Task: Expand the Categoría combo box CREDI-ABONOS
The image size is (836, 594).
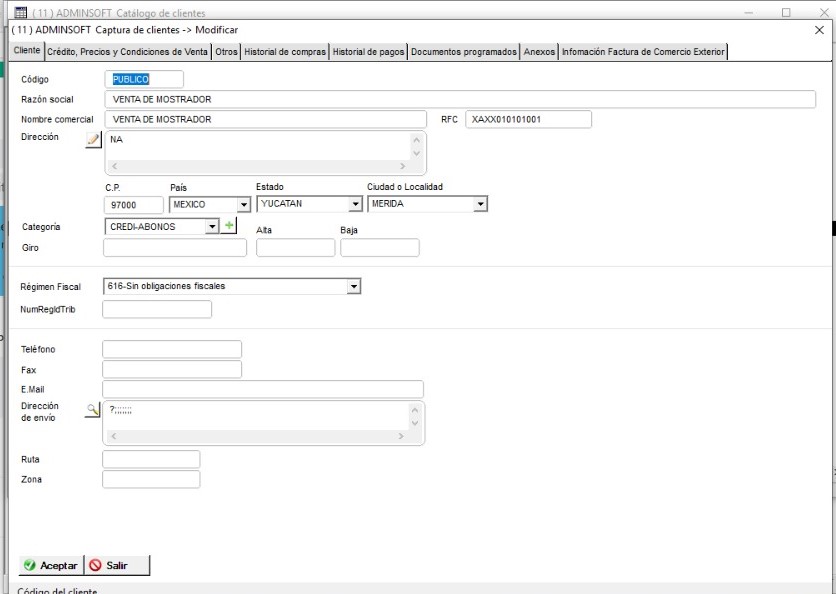Action: (211, 227)
